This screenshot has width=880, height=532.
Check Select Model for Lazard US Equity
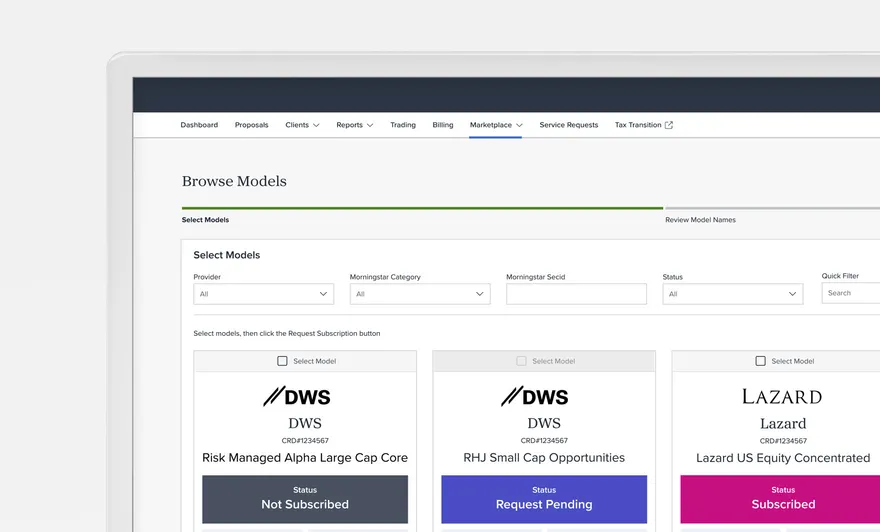(x=760, y=361)
